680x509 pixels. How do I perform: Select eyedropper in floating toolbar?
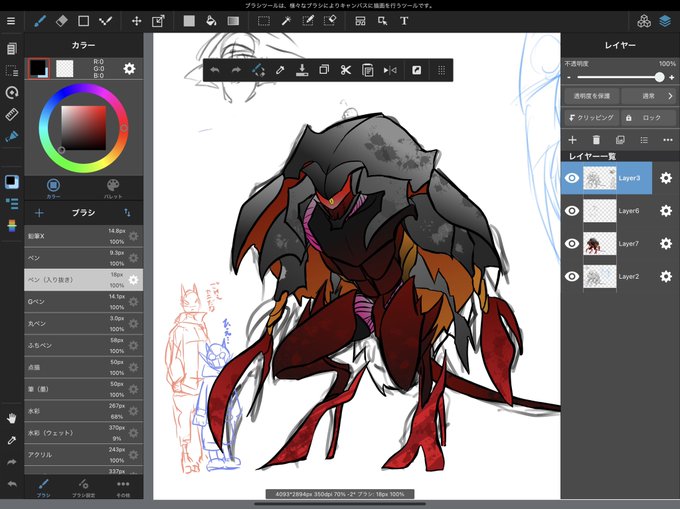280,70
